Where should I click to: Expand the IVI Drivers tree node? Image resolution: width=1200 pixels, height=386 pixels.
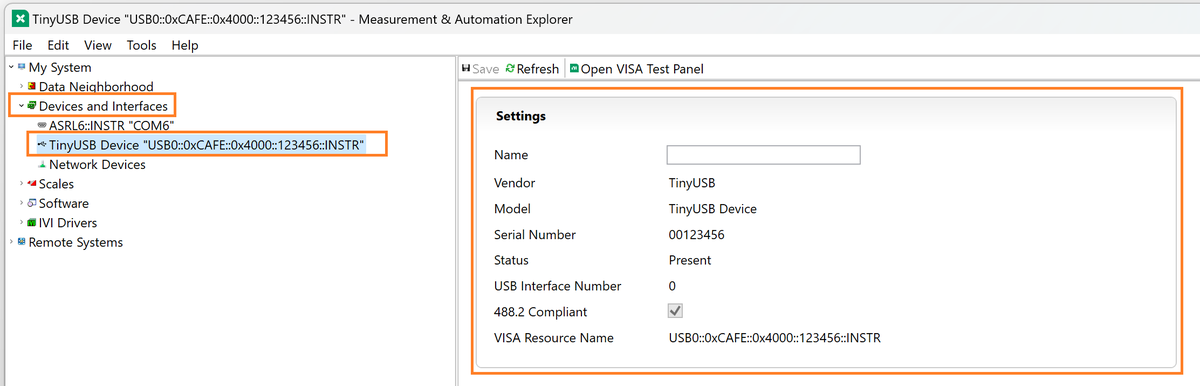pyautogui.click(x=21, y=223)
